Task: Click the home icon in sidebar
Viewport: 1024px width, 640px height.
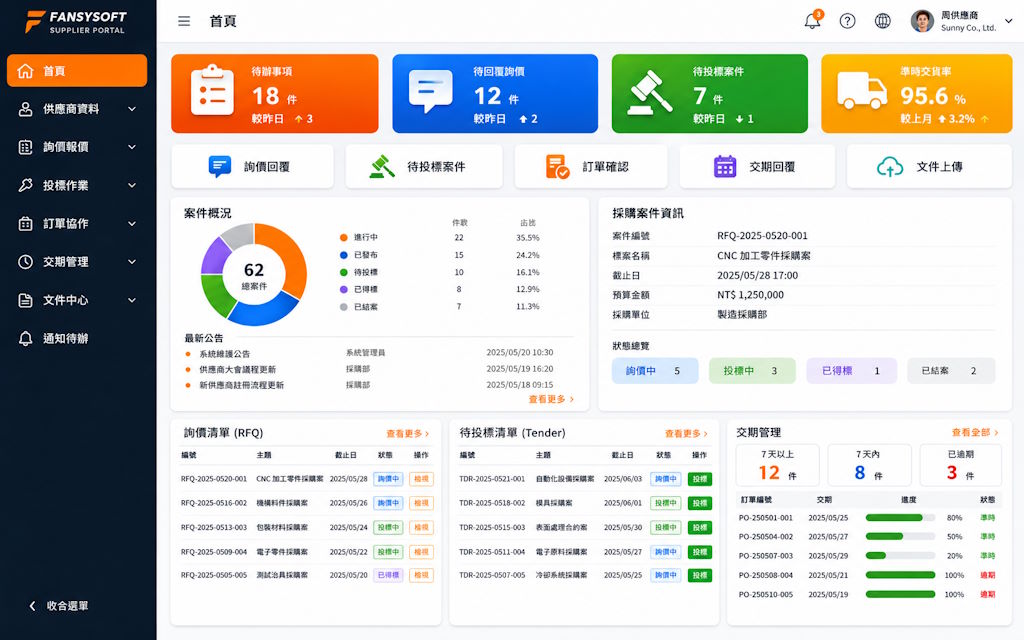Action: pyautogui.click(x=25, y=71)
